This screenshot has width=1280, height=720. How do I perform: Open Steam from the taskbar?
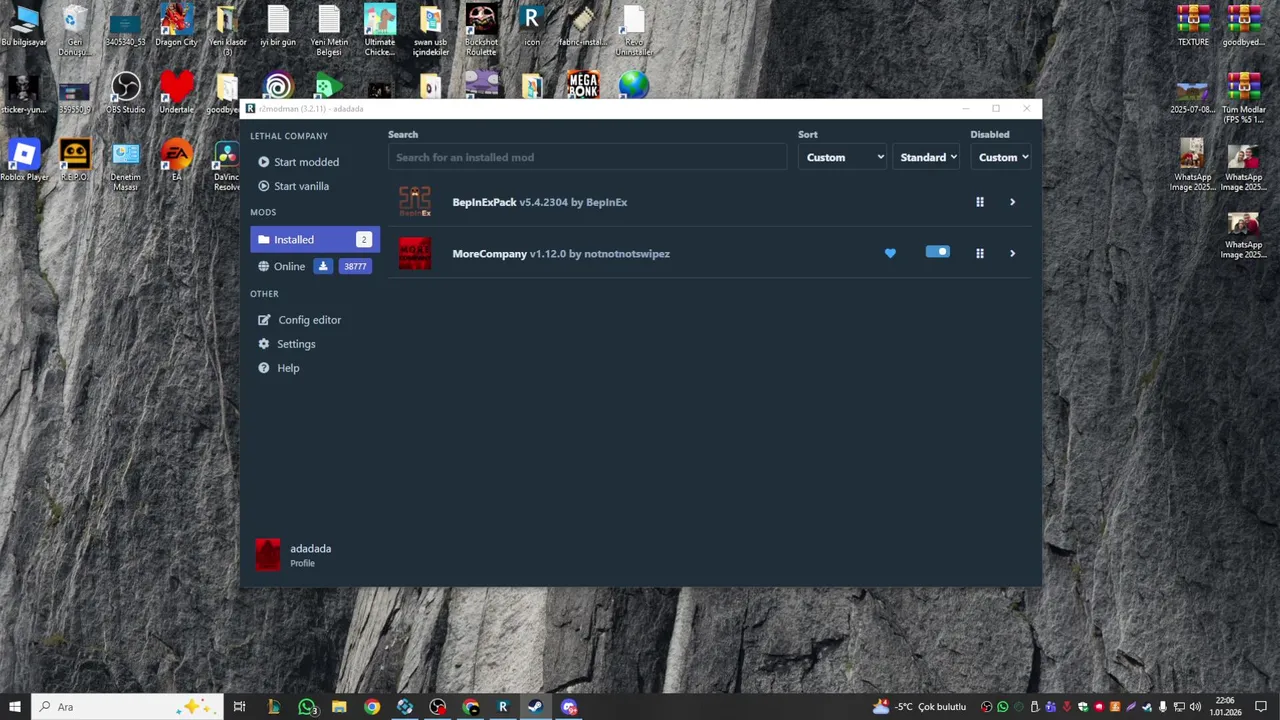coord(536,707)
